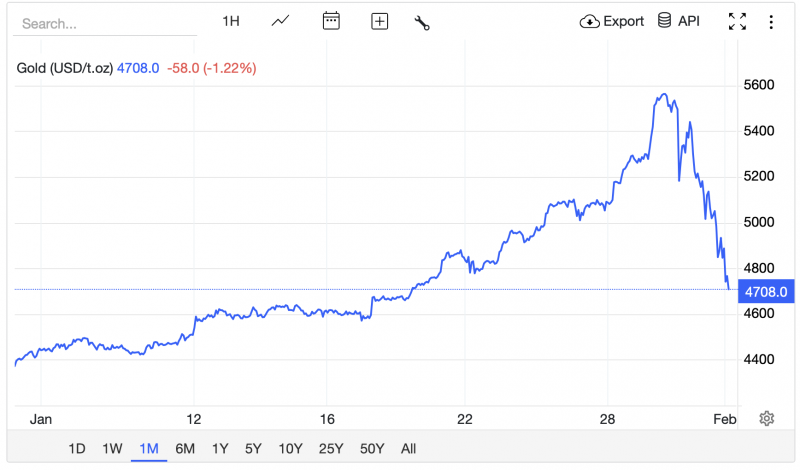This screenshot has height=470, width=800.
Task: Open the three-dot more options menu
Action: point(770,21)
